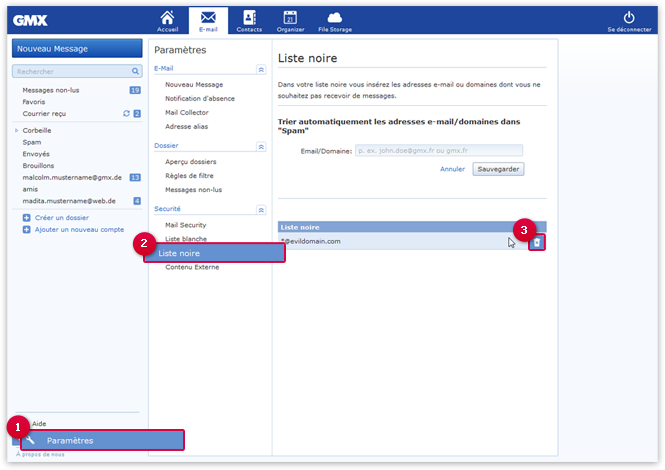The width and height of the screenshot is (665, 470).
Task: Click Ajouter un nouveau compte link
Action: 79,229
